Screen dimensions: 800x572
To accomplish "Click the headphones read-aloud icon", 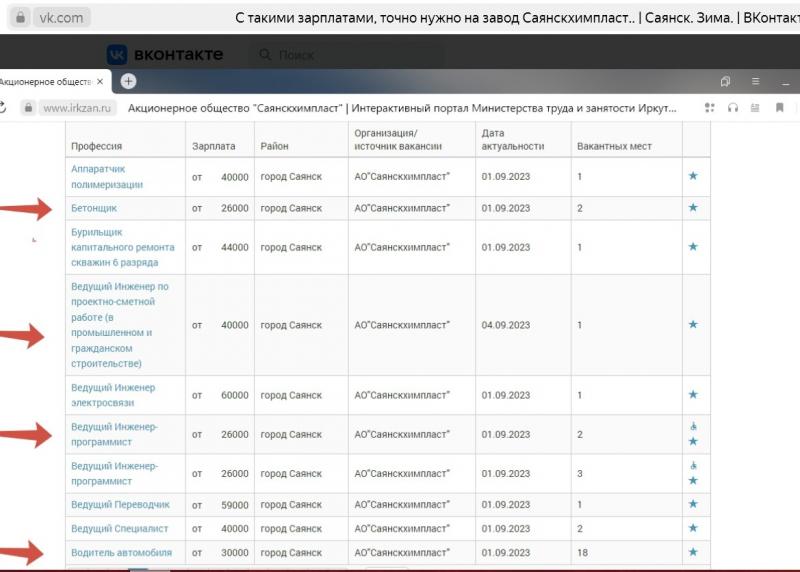I will pyautogui.click(x=733, y=108).
